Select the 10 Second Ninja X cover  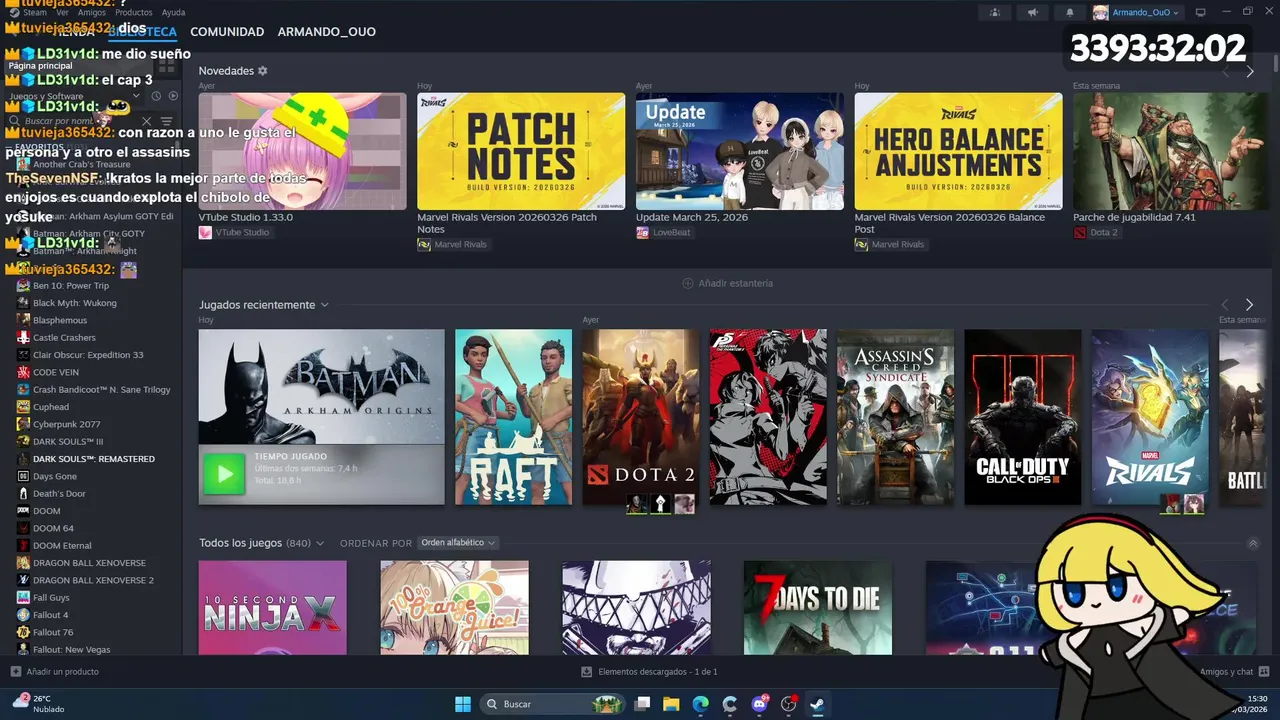(x=273, y=608)
